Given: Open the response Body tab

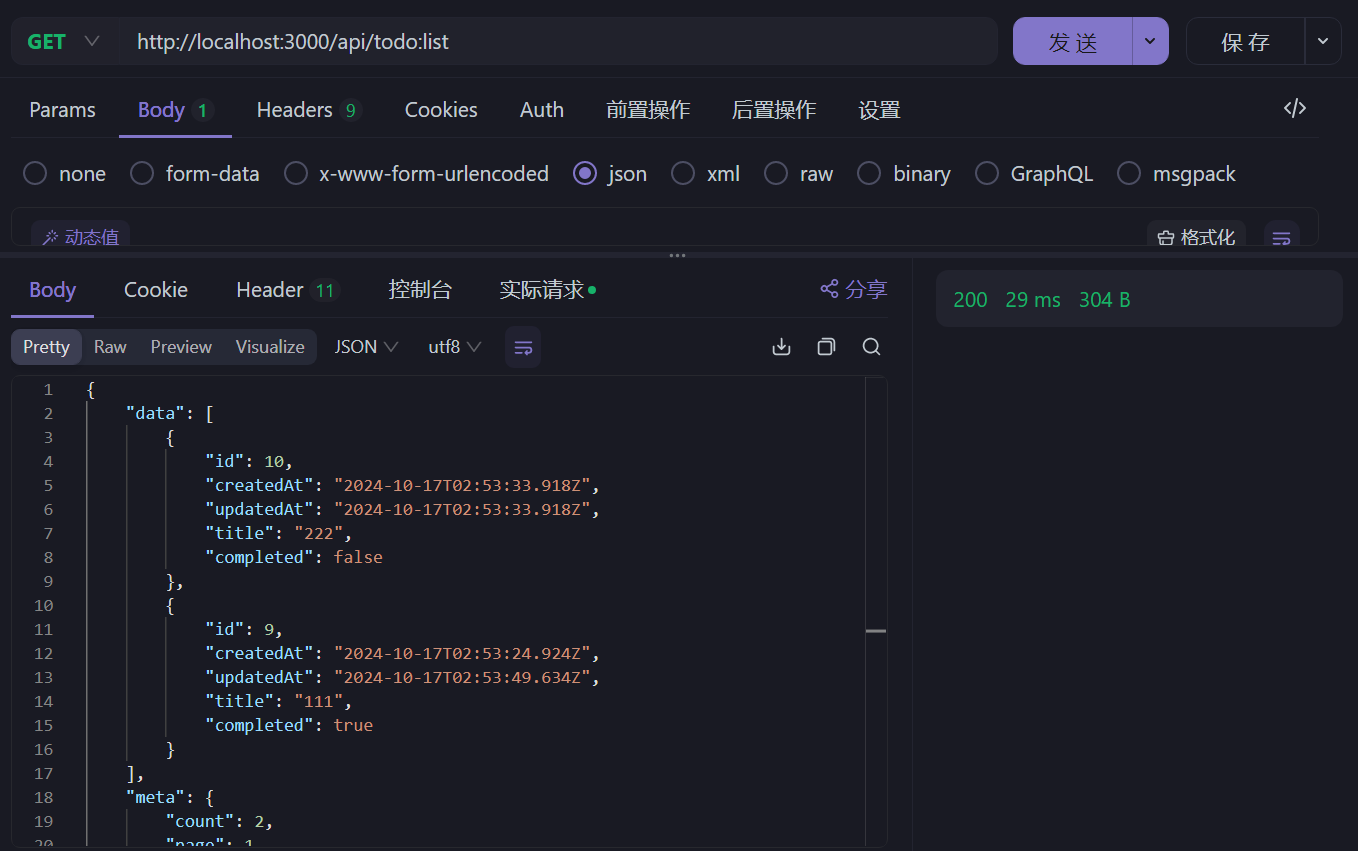Looking at the screenshot, I should [x=52, y=290].
